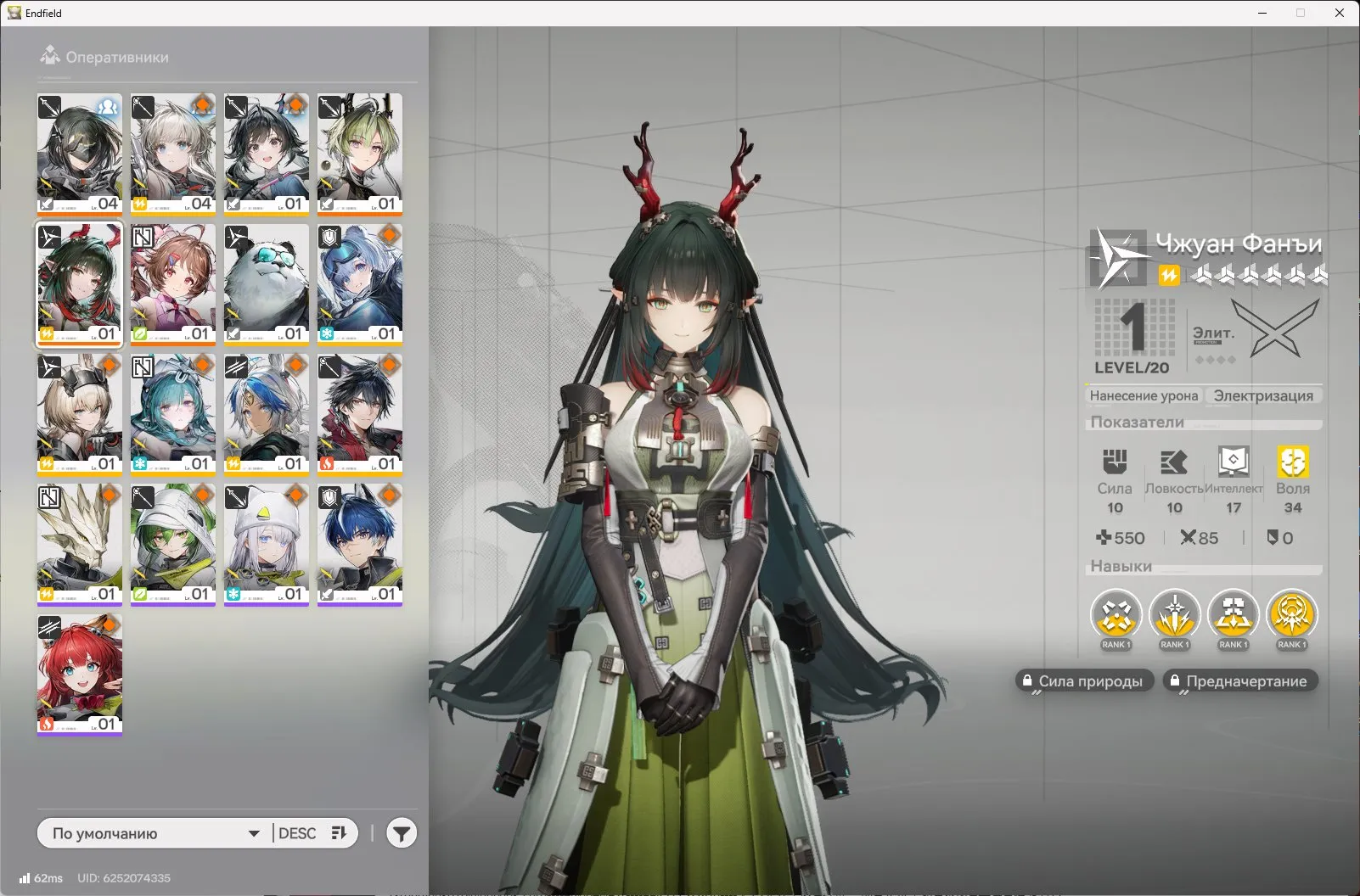Select the green-haired horned operator in top row
The height and width of the screenshot is (896, 1360).
(360, 154)
